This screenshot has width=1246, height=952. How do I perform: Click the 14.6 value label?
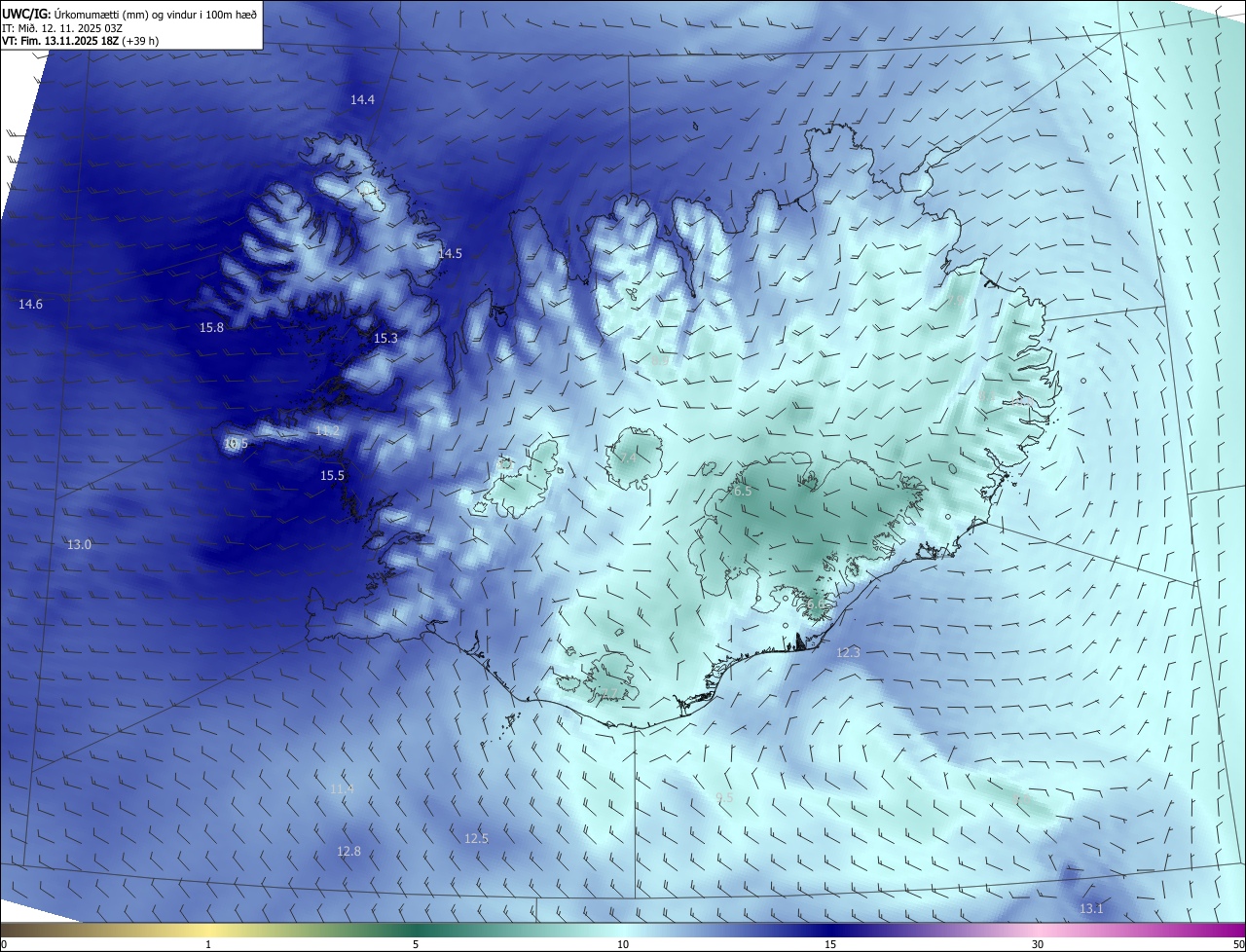(x=30, y=305)
